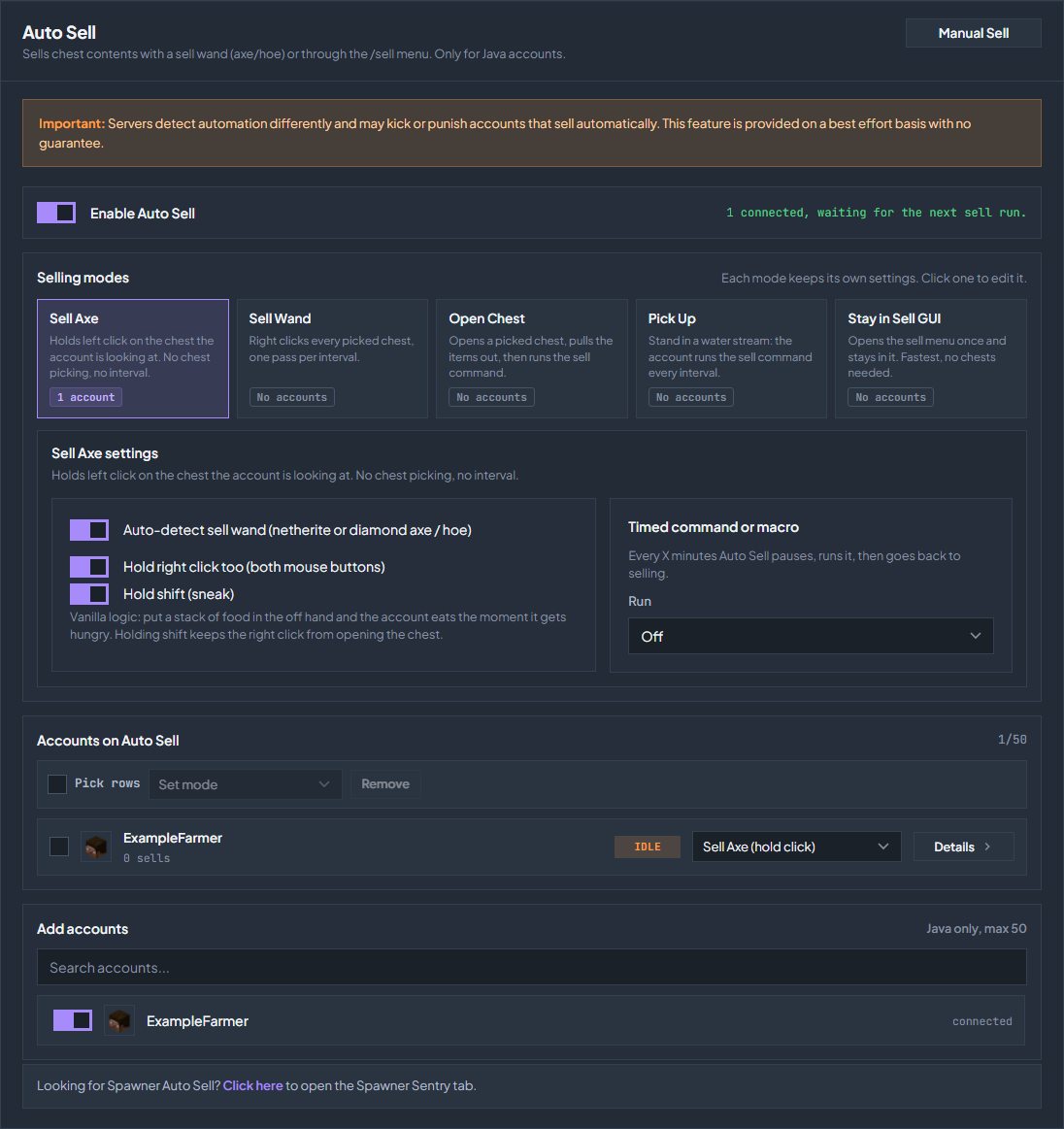Click the '1 connected, waiting' status message
Screen dimensions: 1064x1129
(876, 213)
